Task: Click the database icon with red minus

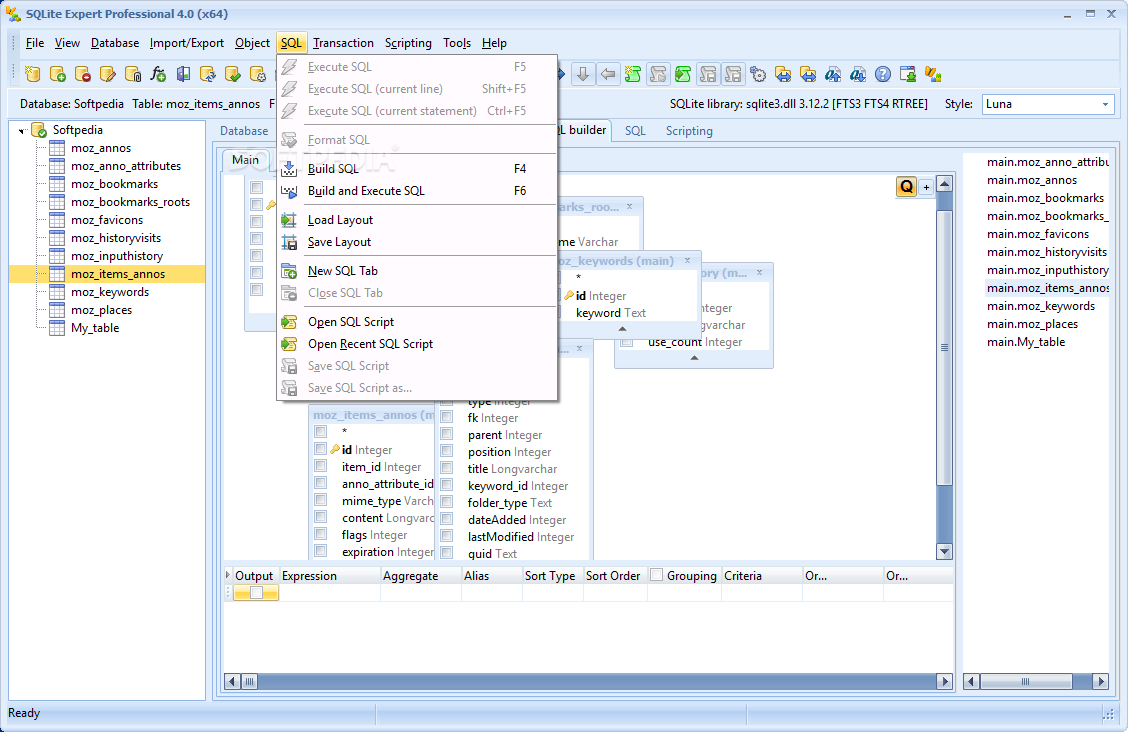Action: pos(83,74)
